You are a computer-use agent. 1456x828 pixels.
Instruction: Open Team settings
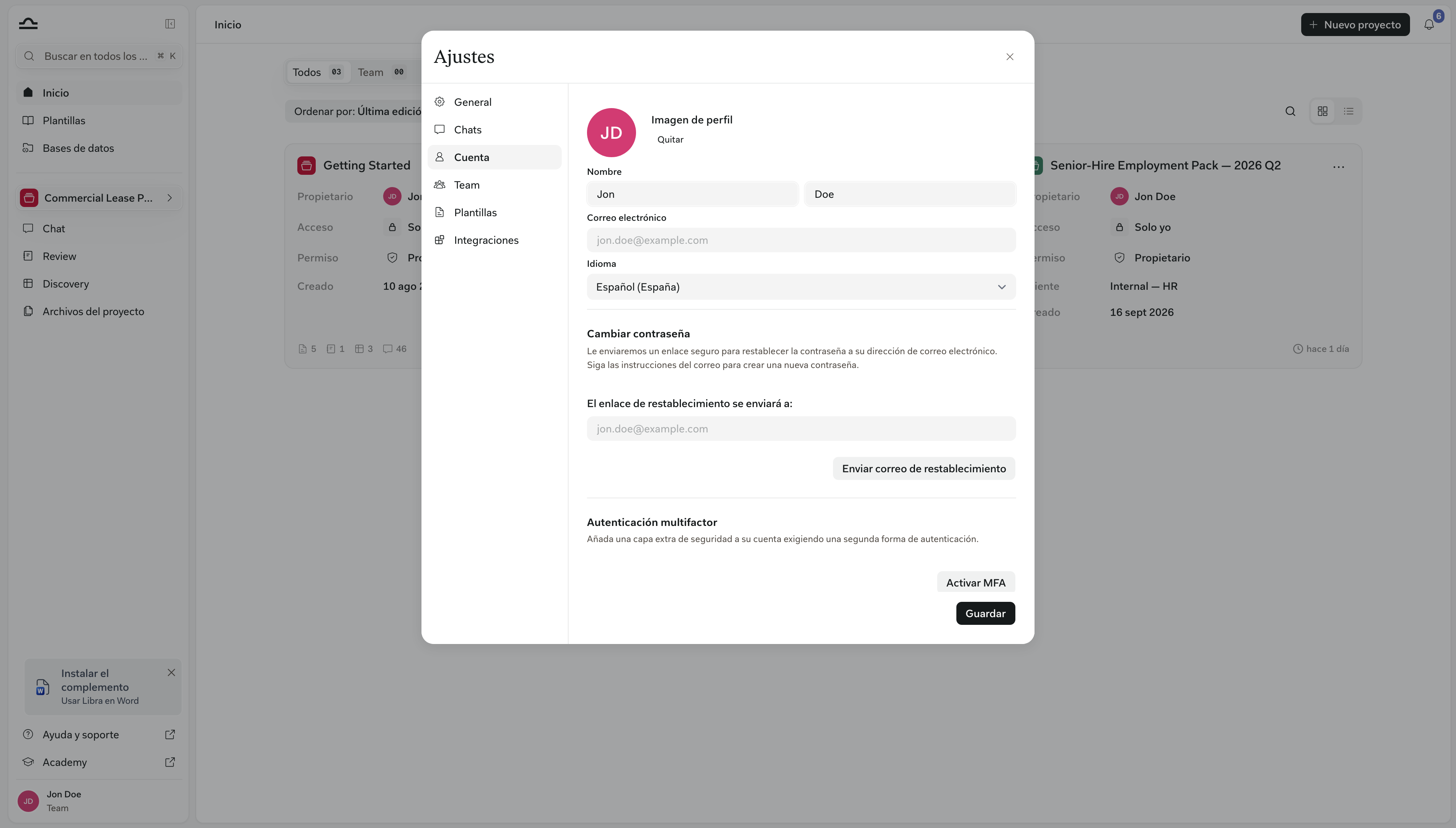pos(494,185)
